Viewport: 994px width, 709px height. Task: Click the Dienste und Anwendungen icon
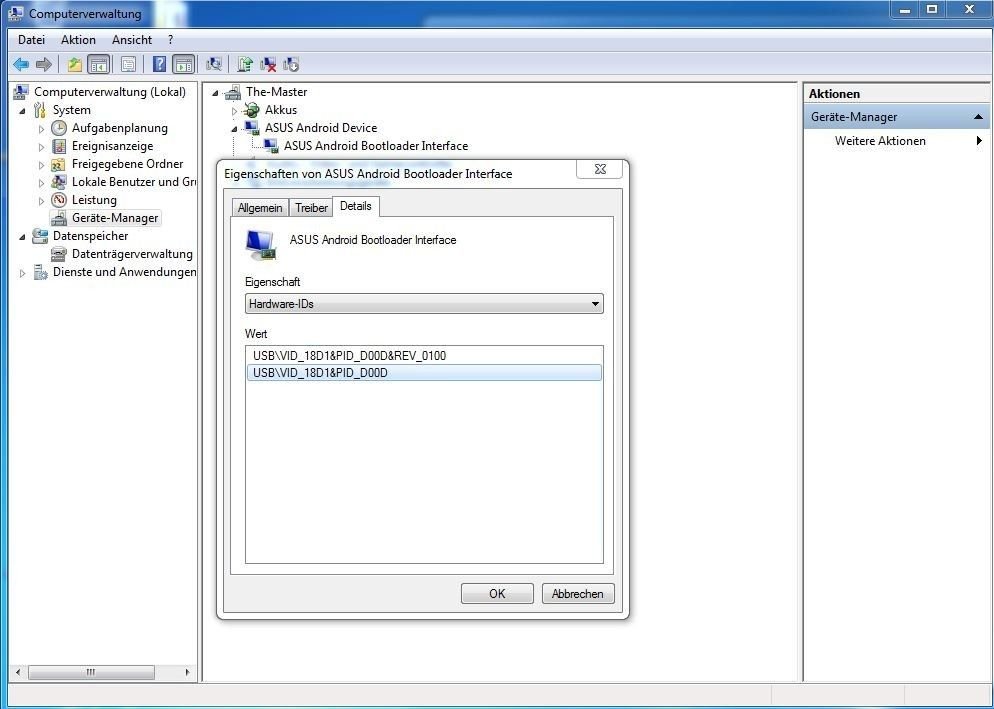pos(40,272)
